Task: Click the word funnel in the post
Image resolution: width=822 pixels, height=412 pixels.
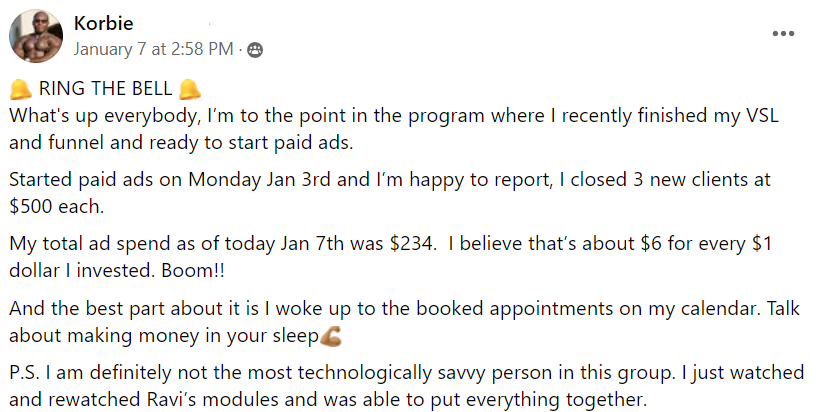Action: (76, 143)
